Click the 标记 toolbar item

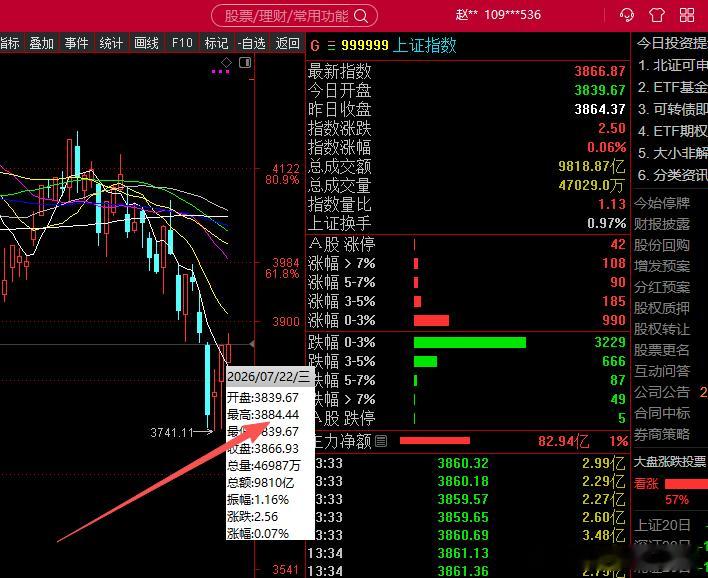click(x=217, y=43)
